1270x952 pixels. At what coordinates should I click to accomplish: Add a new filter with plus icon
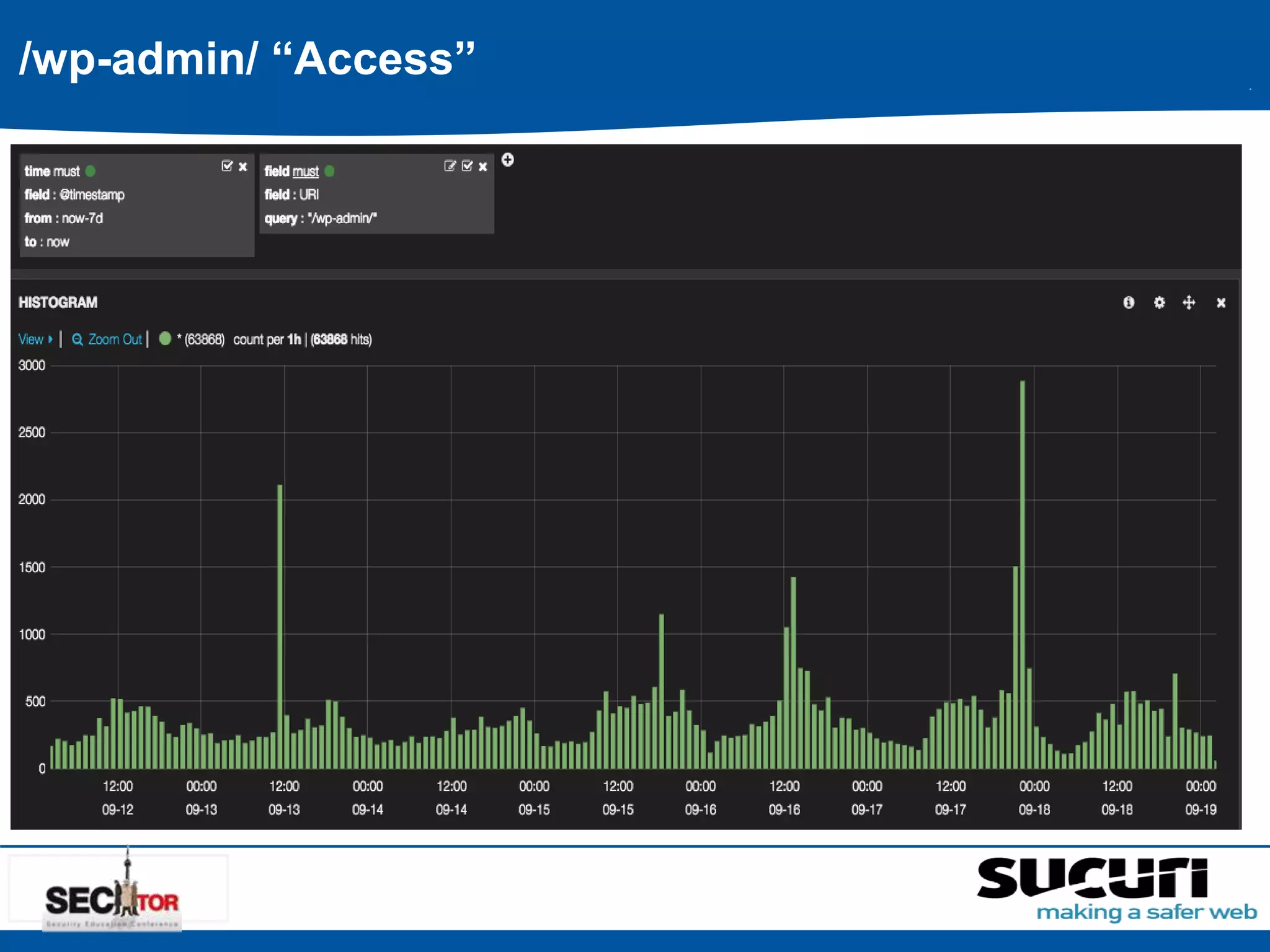coord(507,160)
